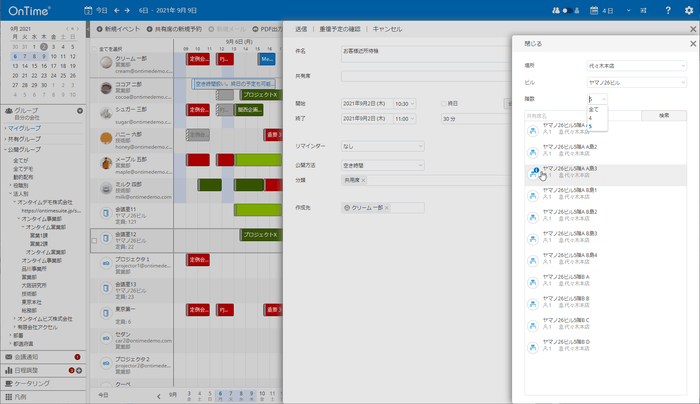This screenshot has height=404, width=700.
Task: Toggle the group/person view switch
Action: 569,10
